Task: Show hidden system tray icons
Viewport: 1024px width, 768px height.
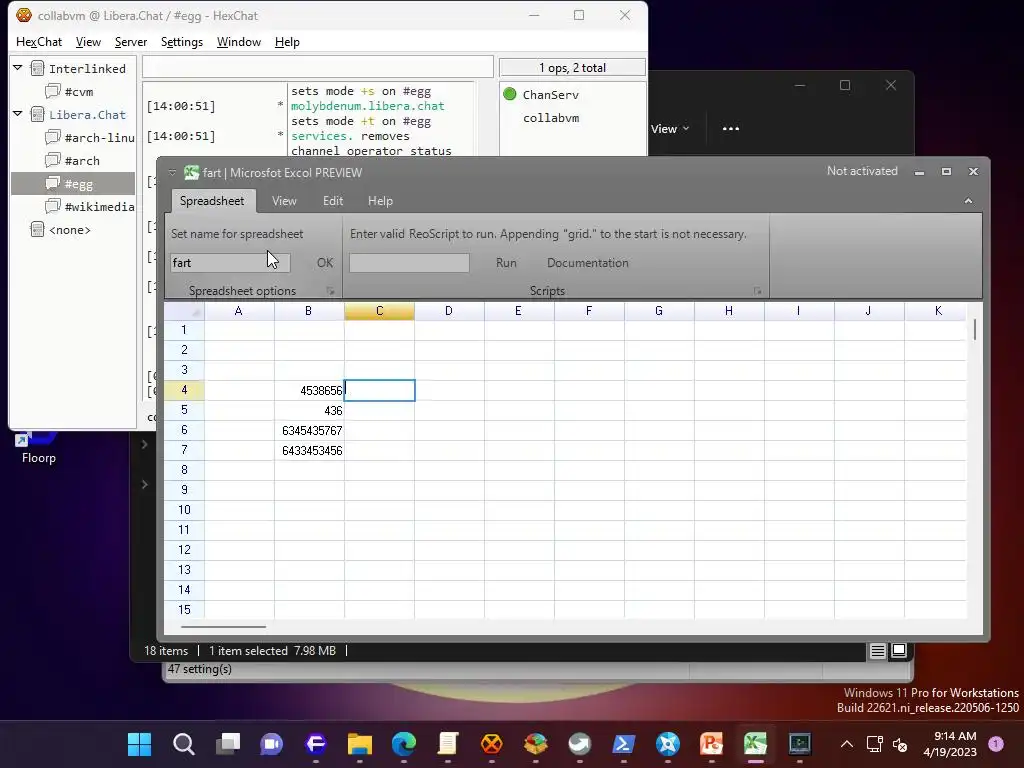Action: tap(846, 744)
